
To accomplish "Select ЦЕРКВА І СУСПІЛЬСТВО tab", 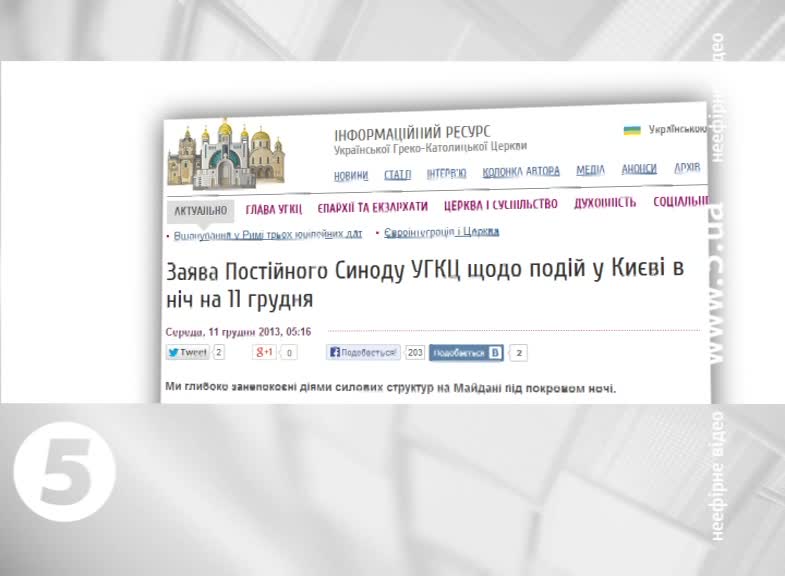I will coord(500,204).
